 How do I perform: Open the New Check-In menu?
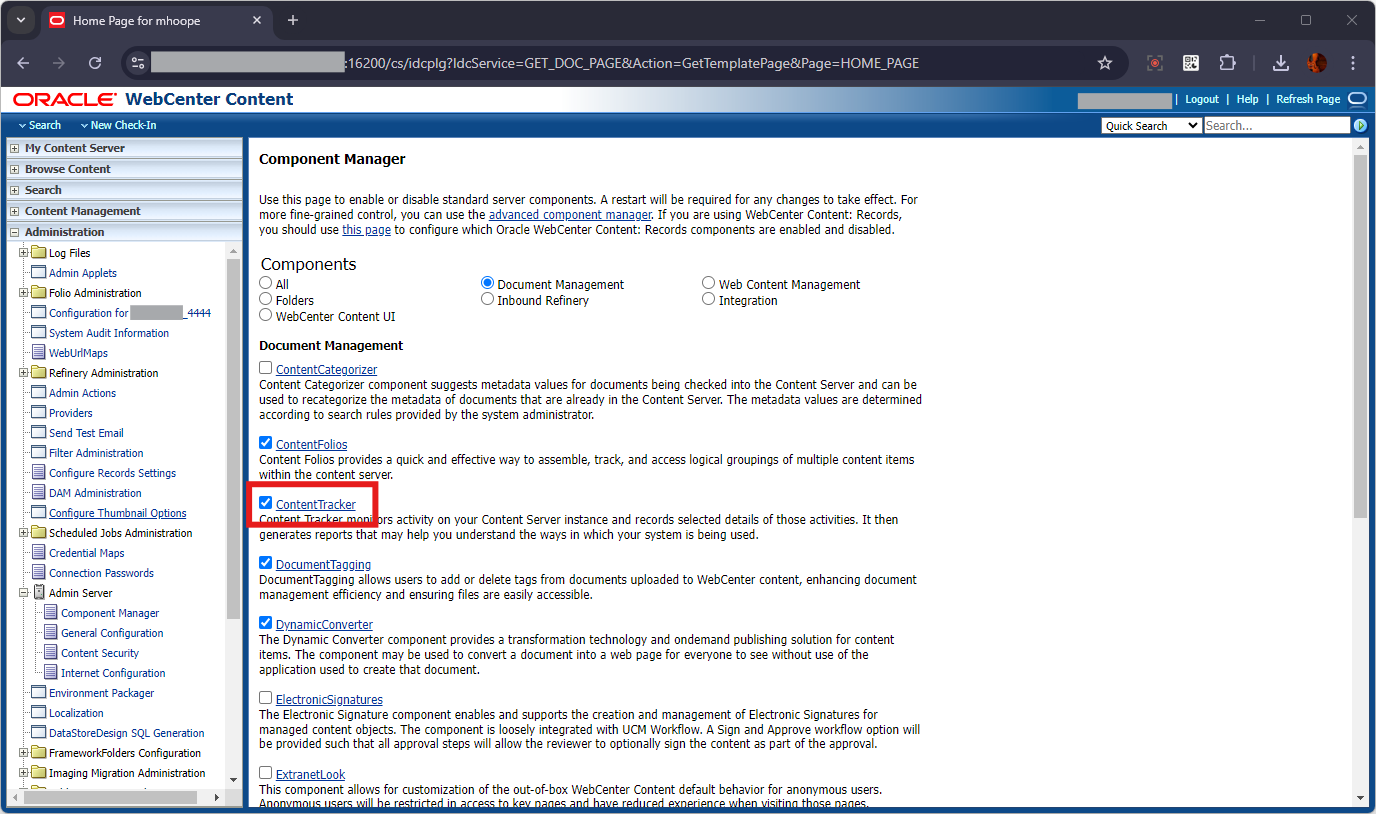point(118,125)
